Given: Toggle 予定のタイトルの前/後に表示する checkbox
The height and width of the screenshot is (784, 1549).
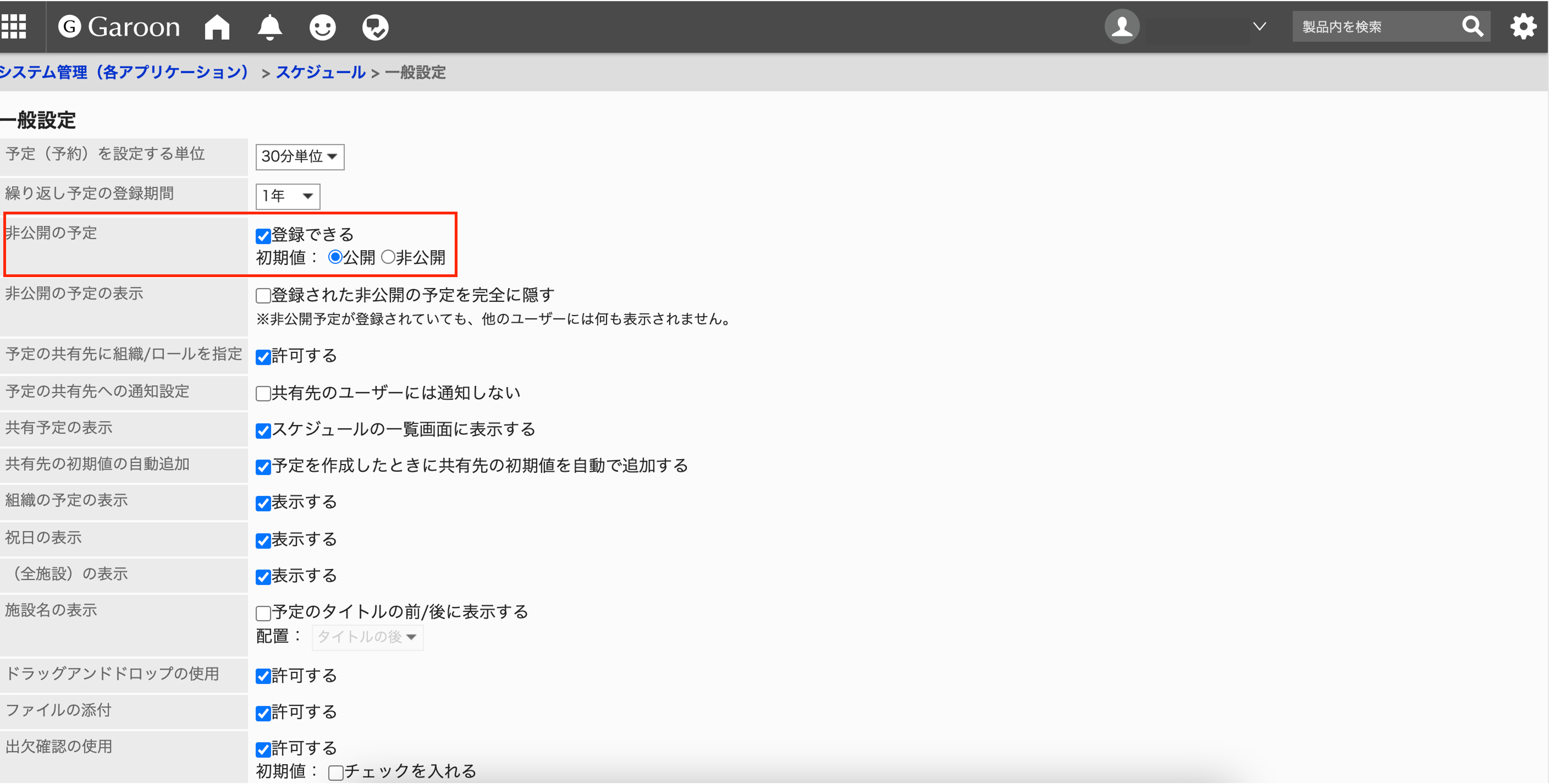Looking at the screenshot, I should (263, 613).
